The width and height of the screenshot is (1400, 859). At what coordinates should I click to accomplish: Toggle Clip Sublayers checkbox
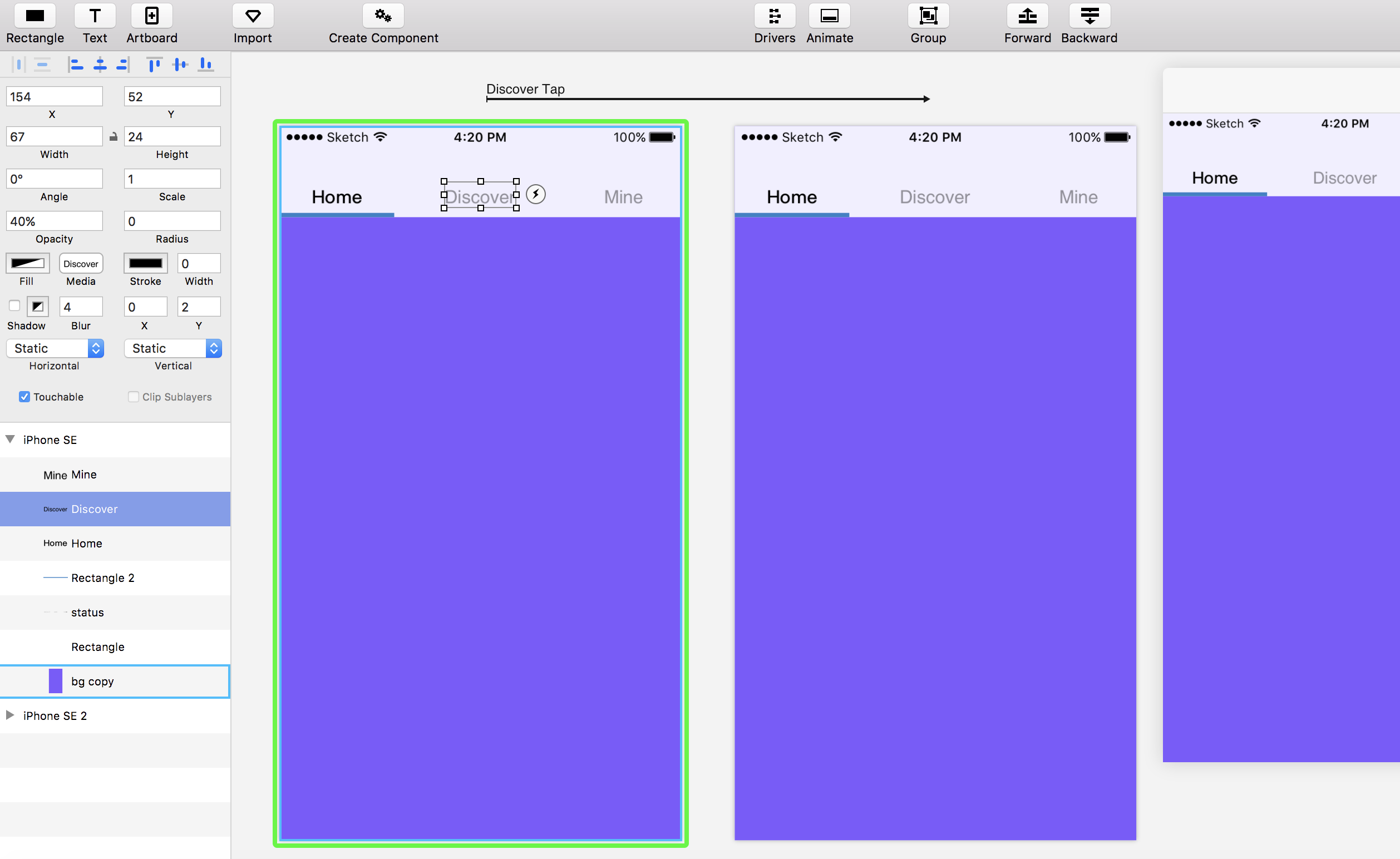(134, 397)
